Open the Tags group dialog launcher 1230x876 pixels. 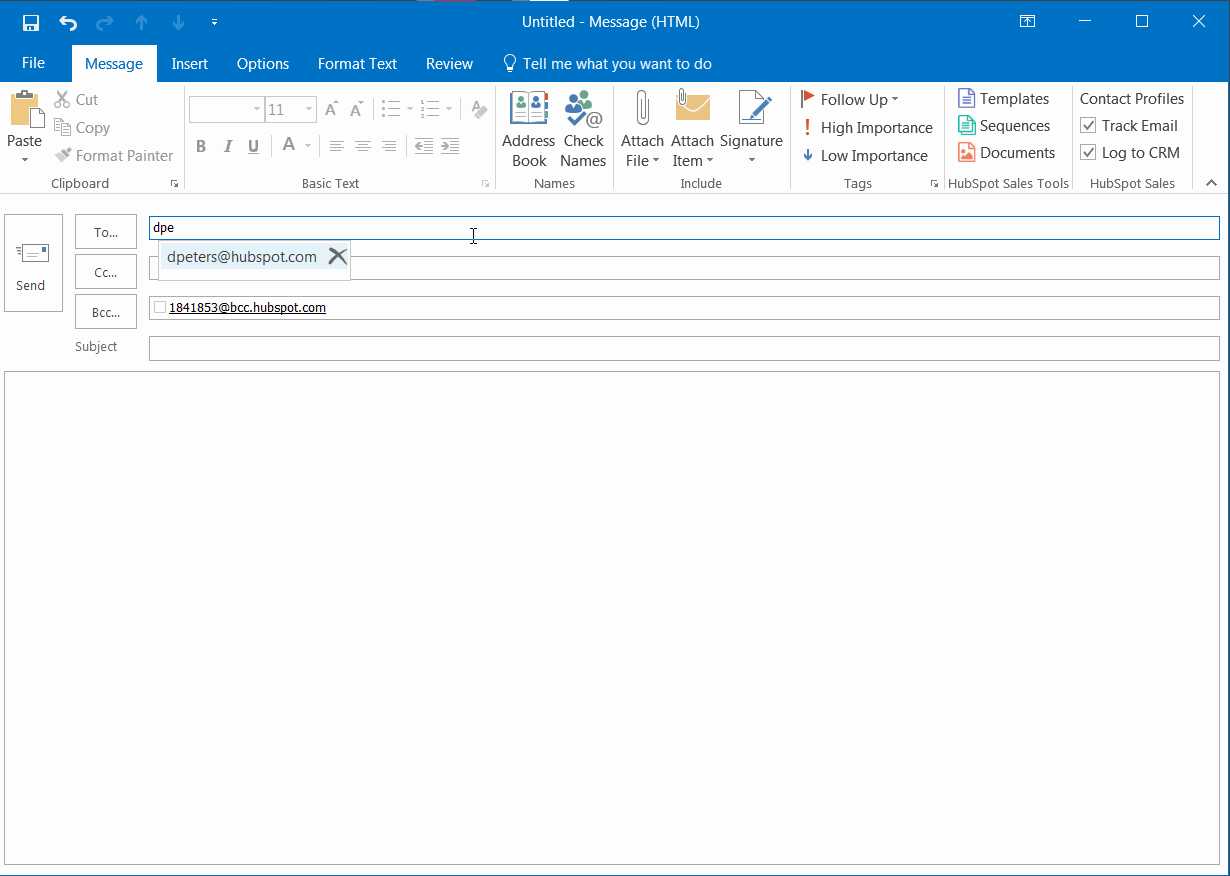934,184
